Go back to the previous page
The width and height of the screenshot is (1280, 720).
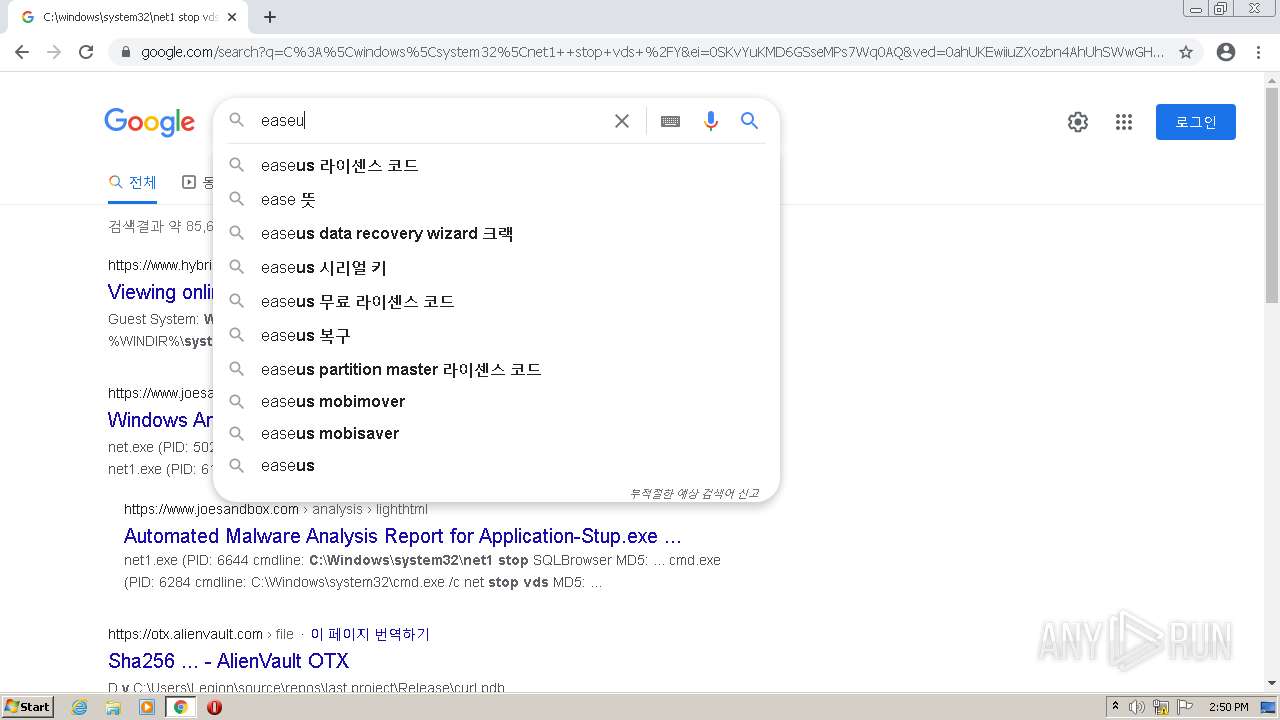tap(22, 52)
